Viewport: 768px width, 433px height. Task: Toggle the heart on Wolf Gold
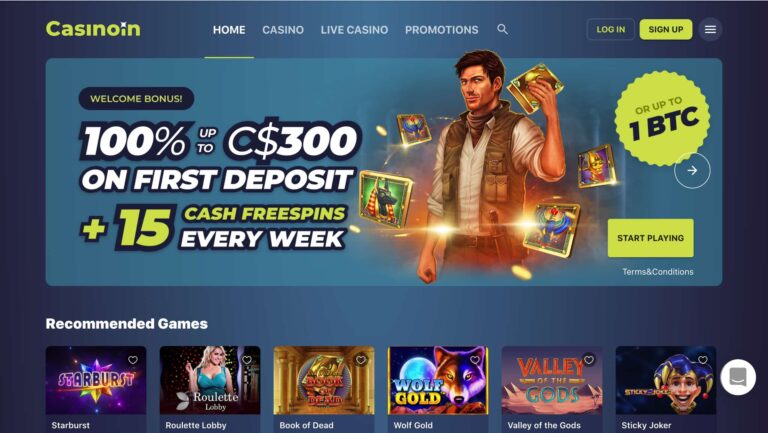coord(475,360)
